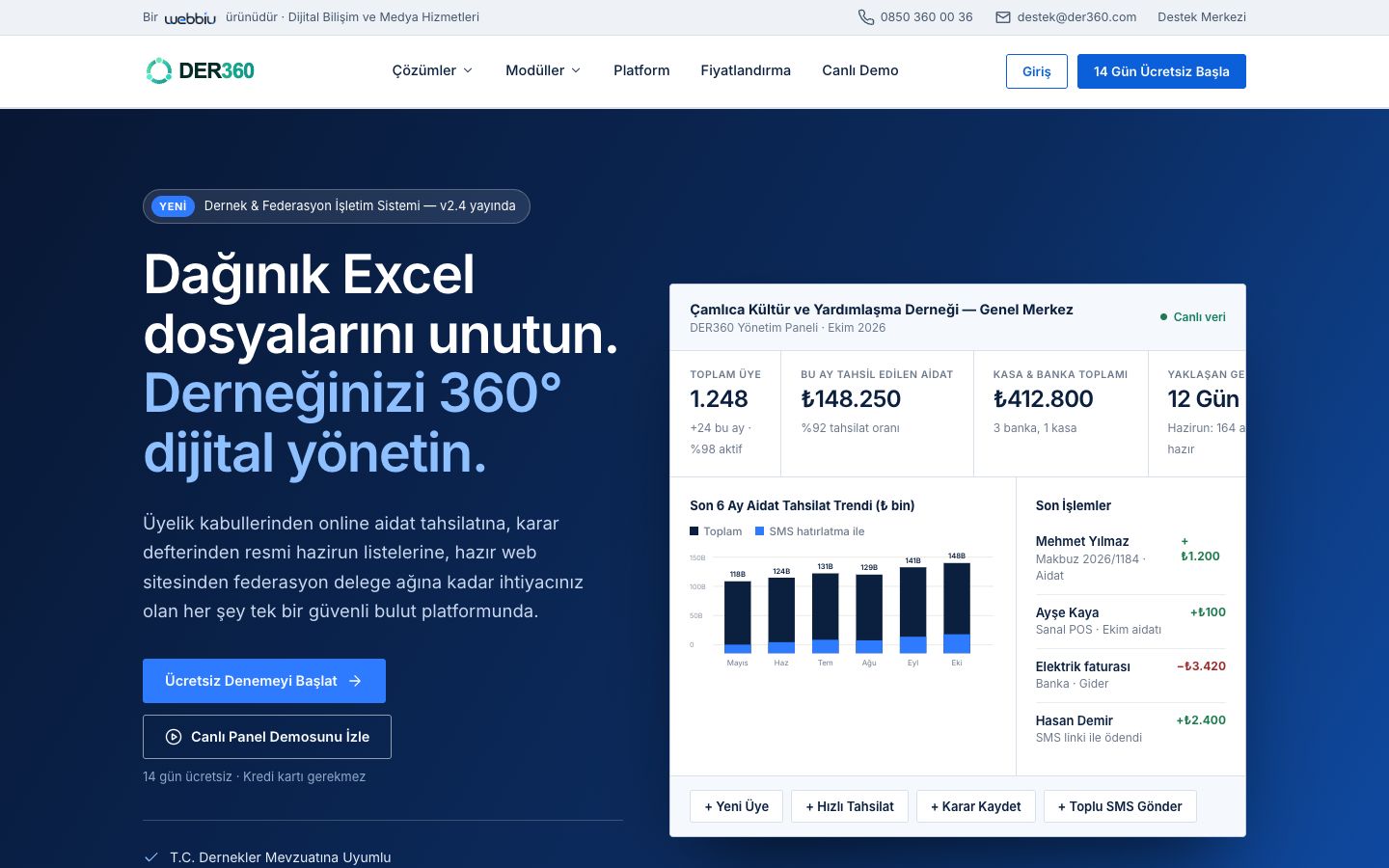Click the arrow icon on Ücretsiz Denemeyi Başlat
The image size is (1389, 868).
click(355, 681)
